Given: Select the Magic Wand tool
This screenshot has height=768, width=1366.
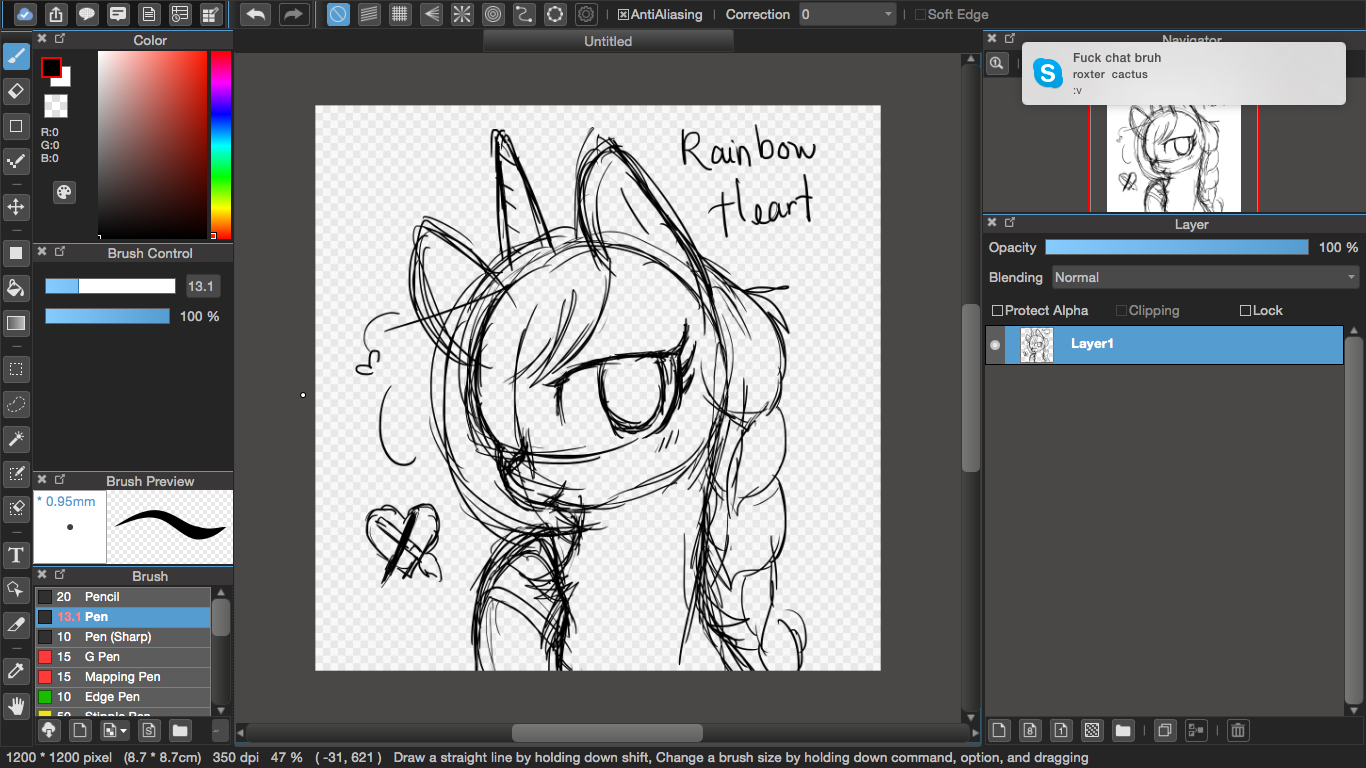Looking at the screenshot, I should pos(16,439).
